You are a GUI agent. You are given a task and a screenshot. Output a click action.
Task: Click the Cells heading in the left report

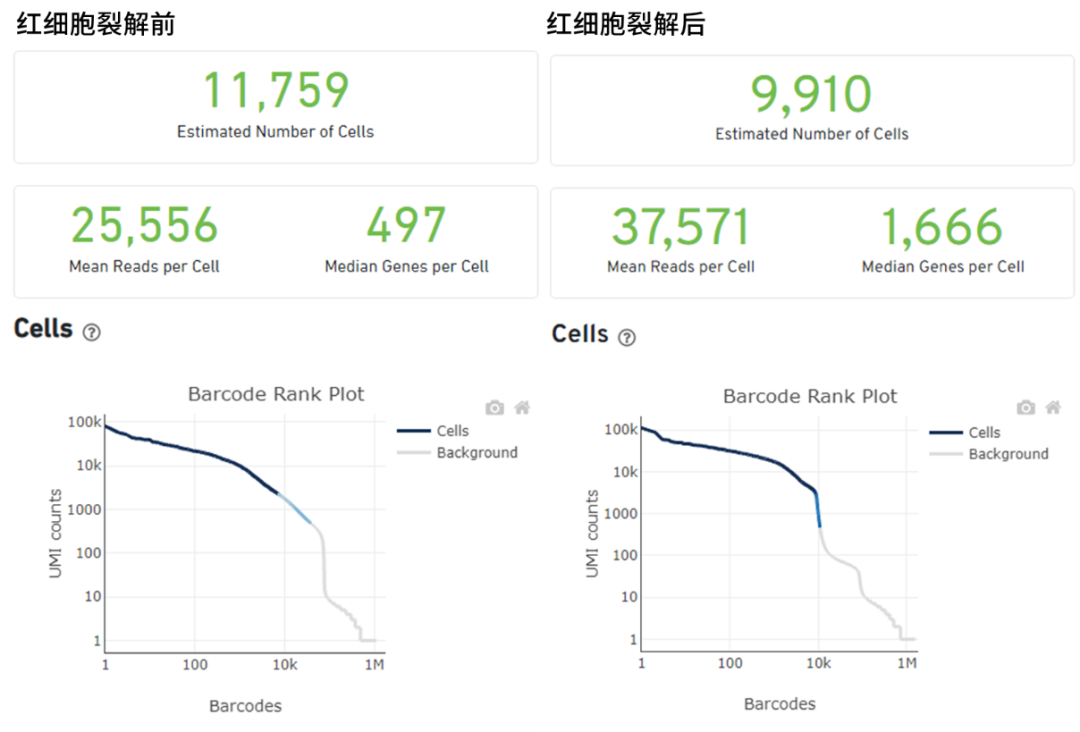tap(44, 329)
